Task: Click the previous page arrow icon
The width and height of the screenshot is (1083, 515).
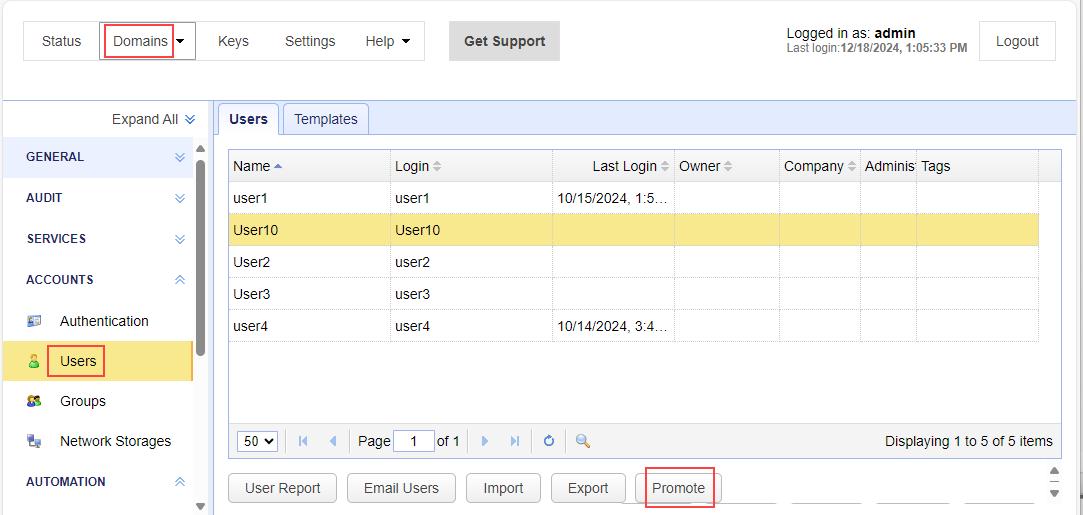Action: 333,441
